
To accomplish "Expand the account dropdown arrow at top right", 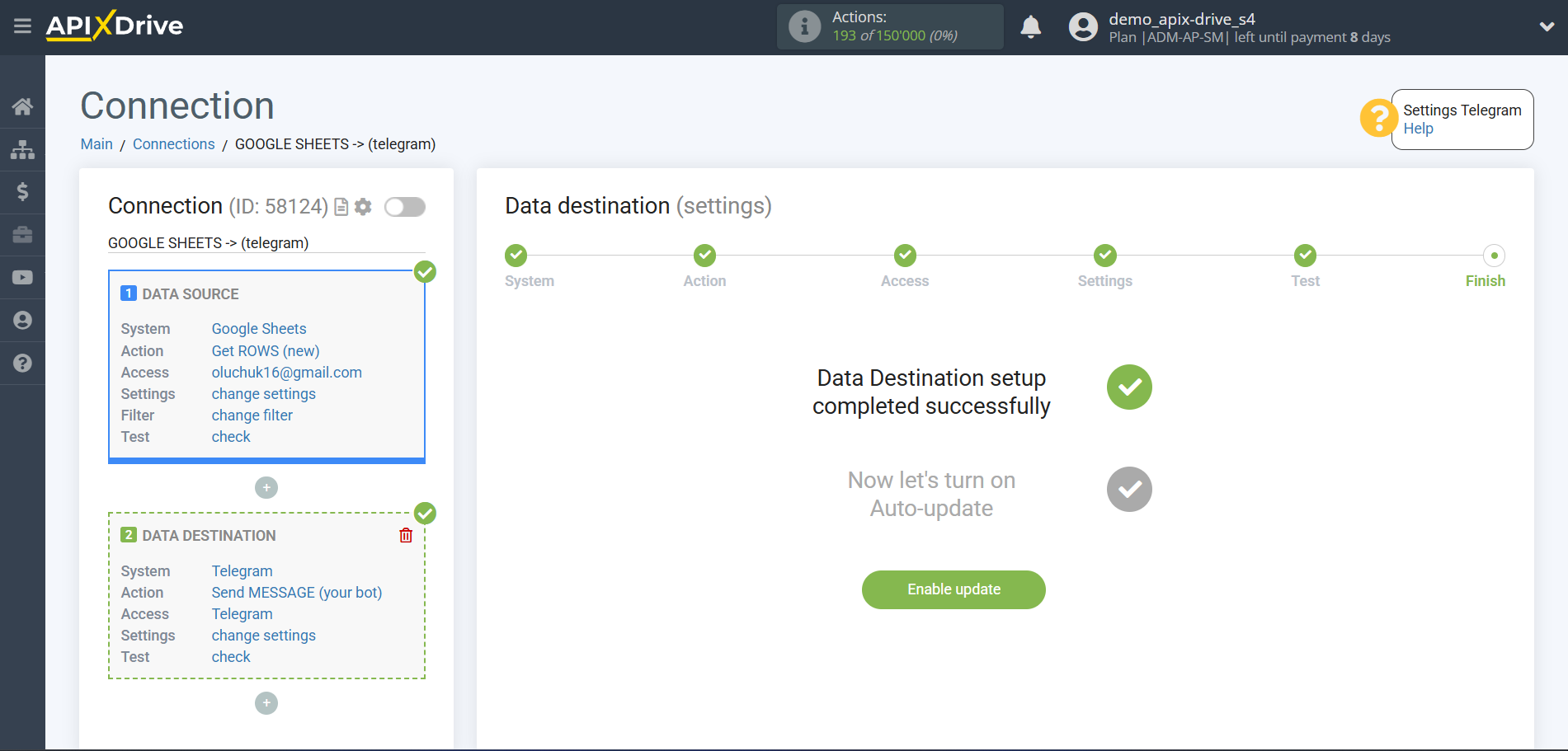I will [1547, 26].
